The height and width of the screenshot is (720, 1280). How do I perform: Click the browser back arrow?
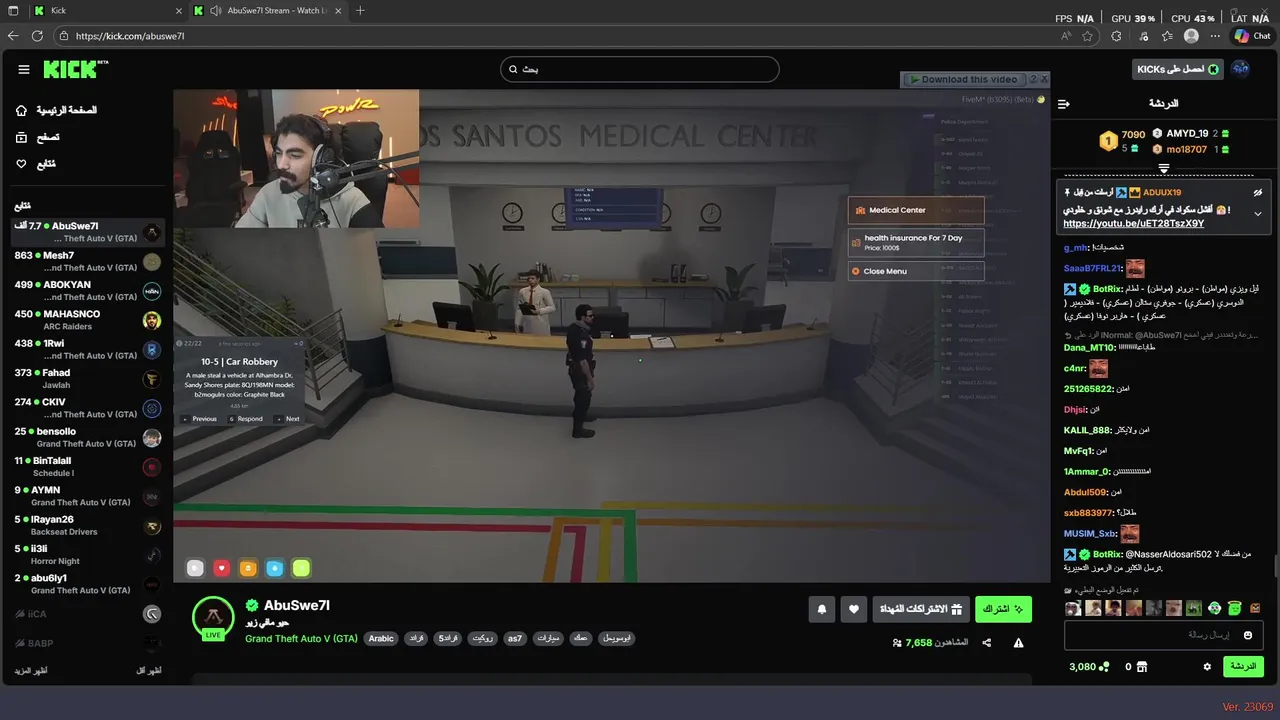click(13, 35)
